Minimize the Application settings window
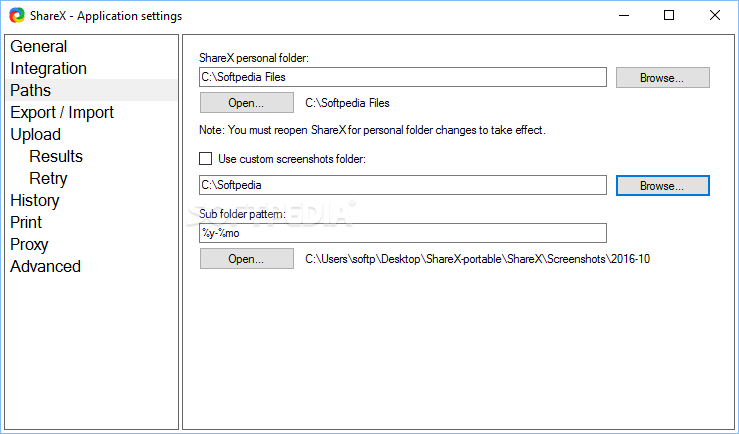Screen dimensions: 739x434 624,15
